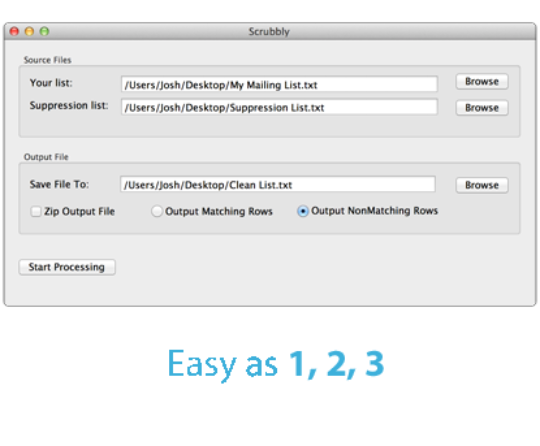Zoom the Scrubbly window using green button
This screenshot has height=446, width=540.
[44, 31]
